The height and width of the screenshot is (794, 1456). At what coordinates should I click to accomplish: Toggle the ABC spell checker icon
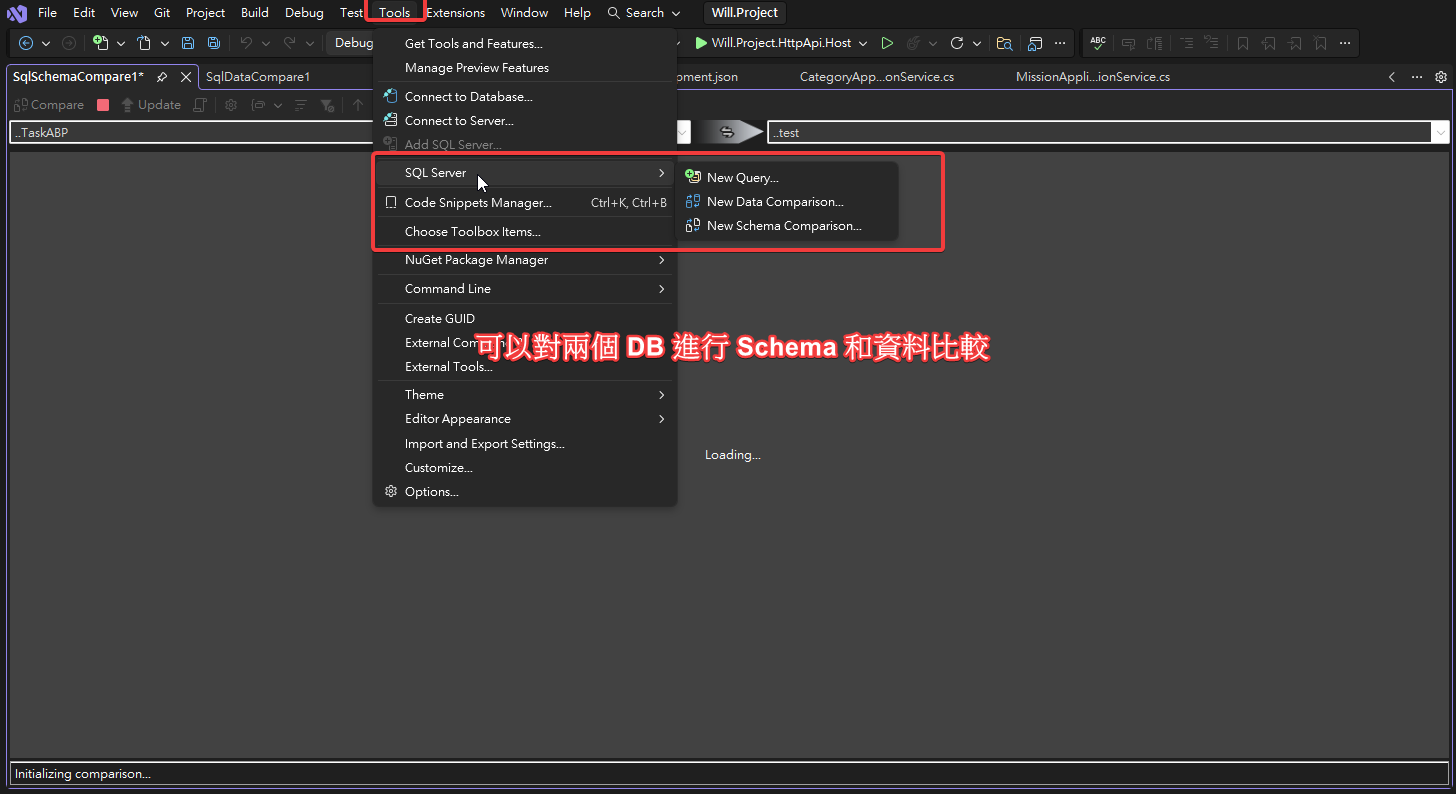click(x=1098, y=43)
